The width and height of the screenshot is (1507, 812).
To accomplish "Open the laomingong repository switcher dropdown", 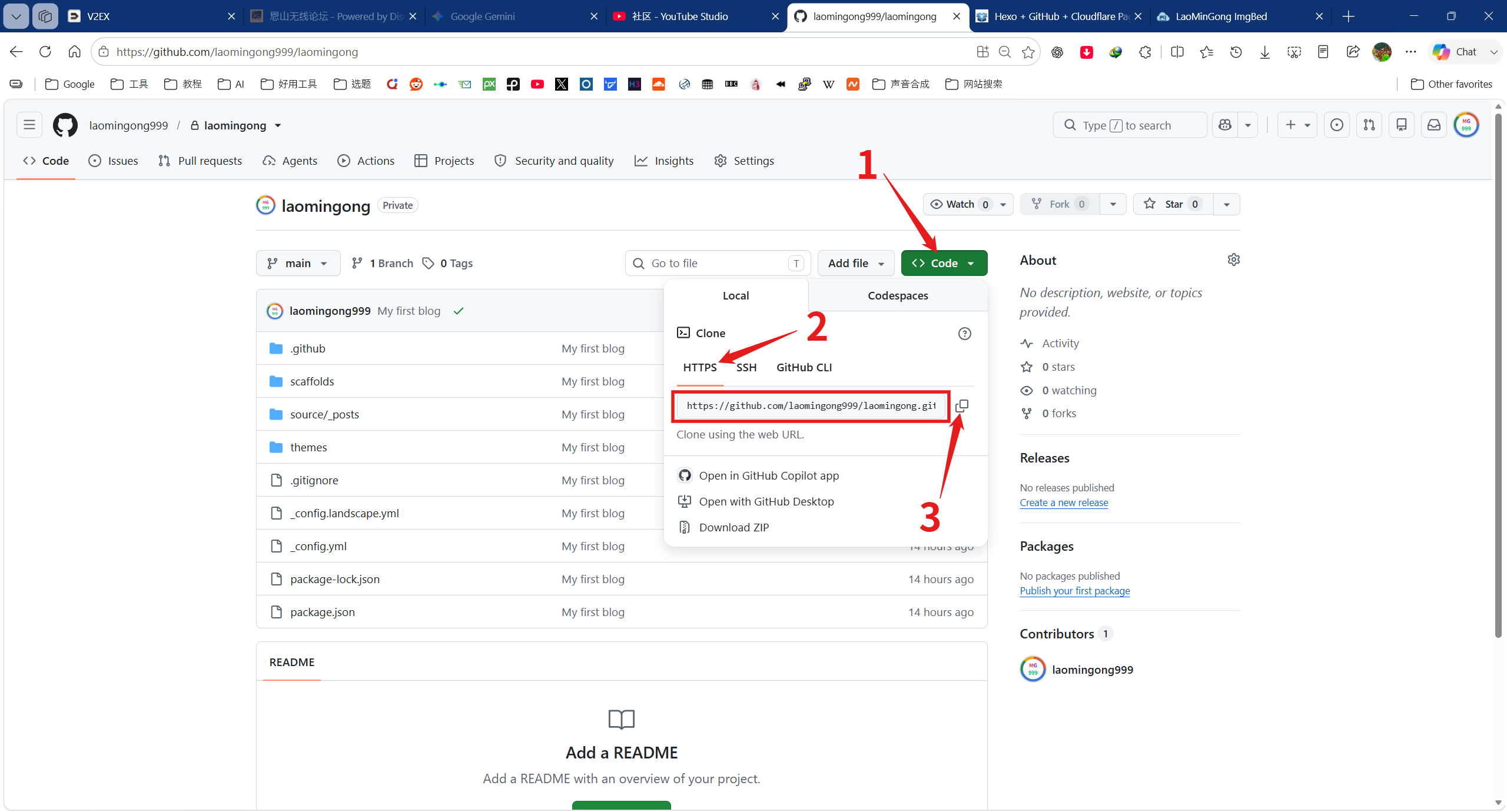I will 278,125.
